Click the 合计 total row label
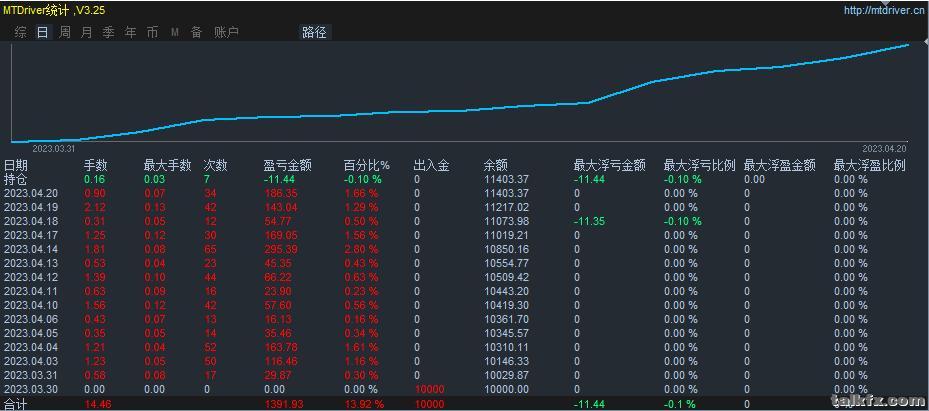 tap(16, 404)
